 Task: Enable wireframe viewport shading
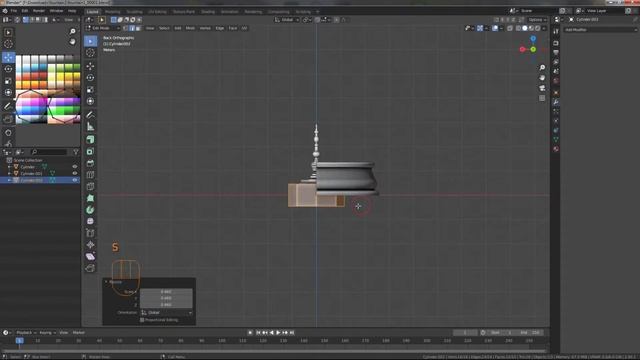pos(518,28)
